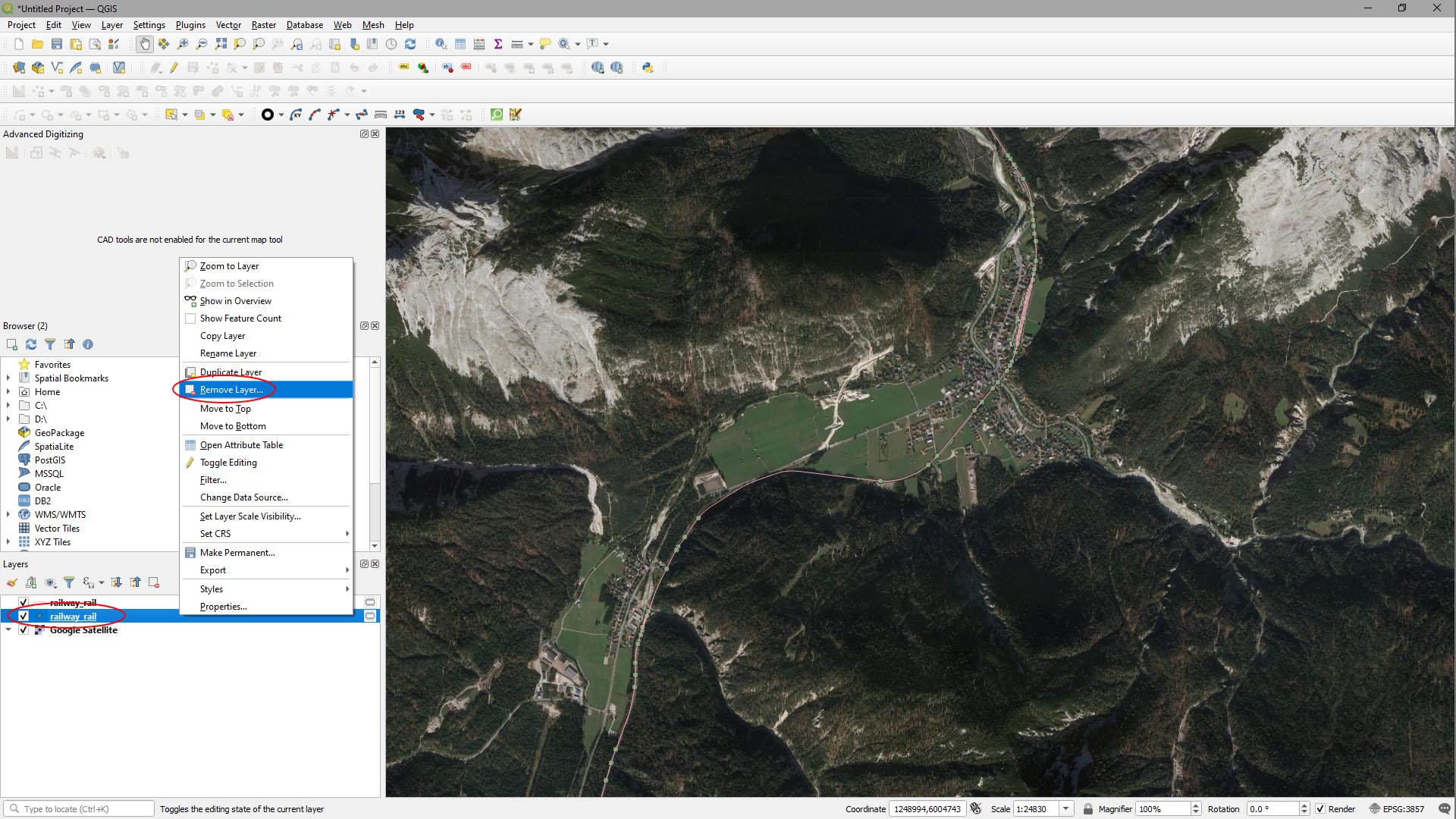This screenshot has width=1456, height=819.
Task: Open the Scale dropdown arrow
Action: (x=1066, y=809)
